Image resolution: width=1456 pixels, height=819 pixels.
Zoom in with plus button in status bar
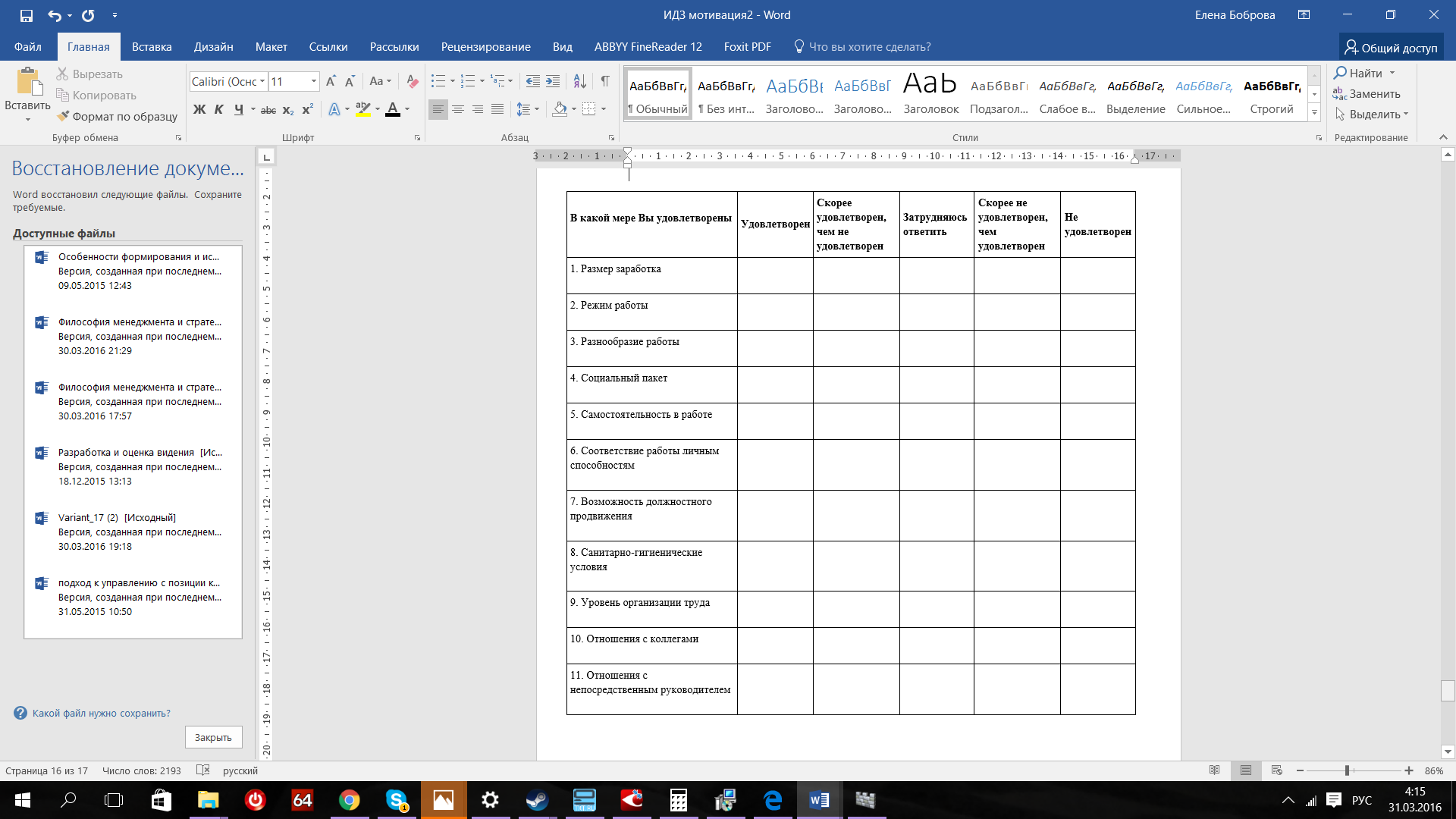(1409, 770)
